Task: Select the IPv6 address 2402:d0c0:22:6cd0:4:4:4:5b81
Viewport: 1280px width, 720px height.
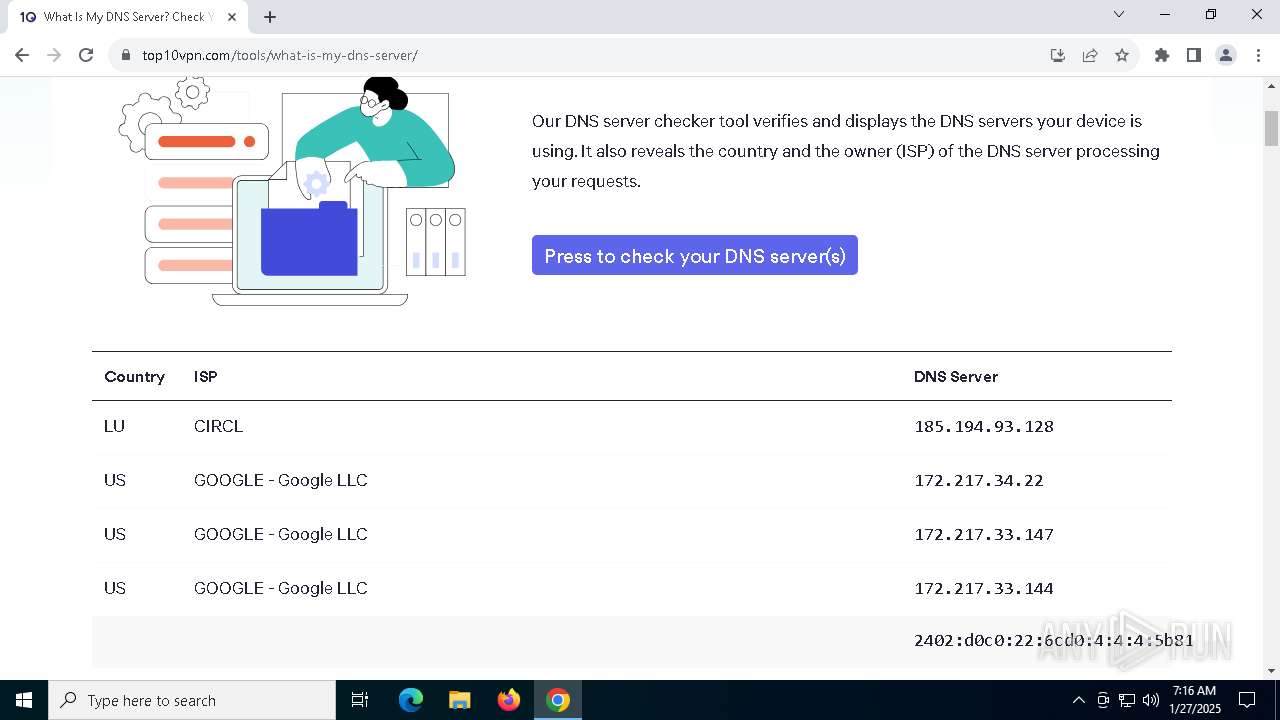Action: click(x=1054, y=640)
